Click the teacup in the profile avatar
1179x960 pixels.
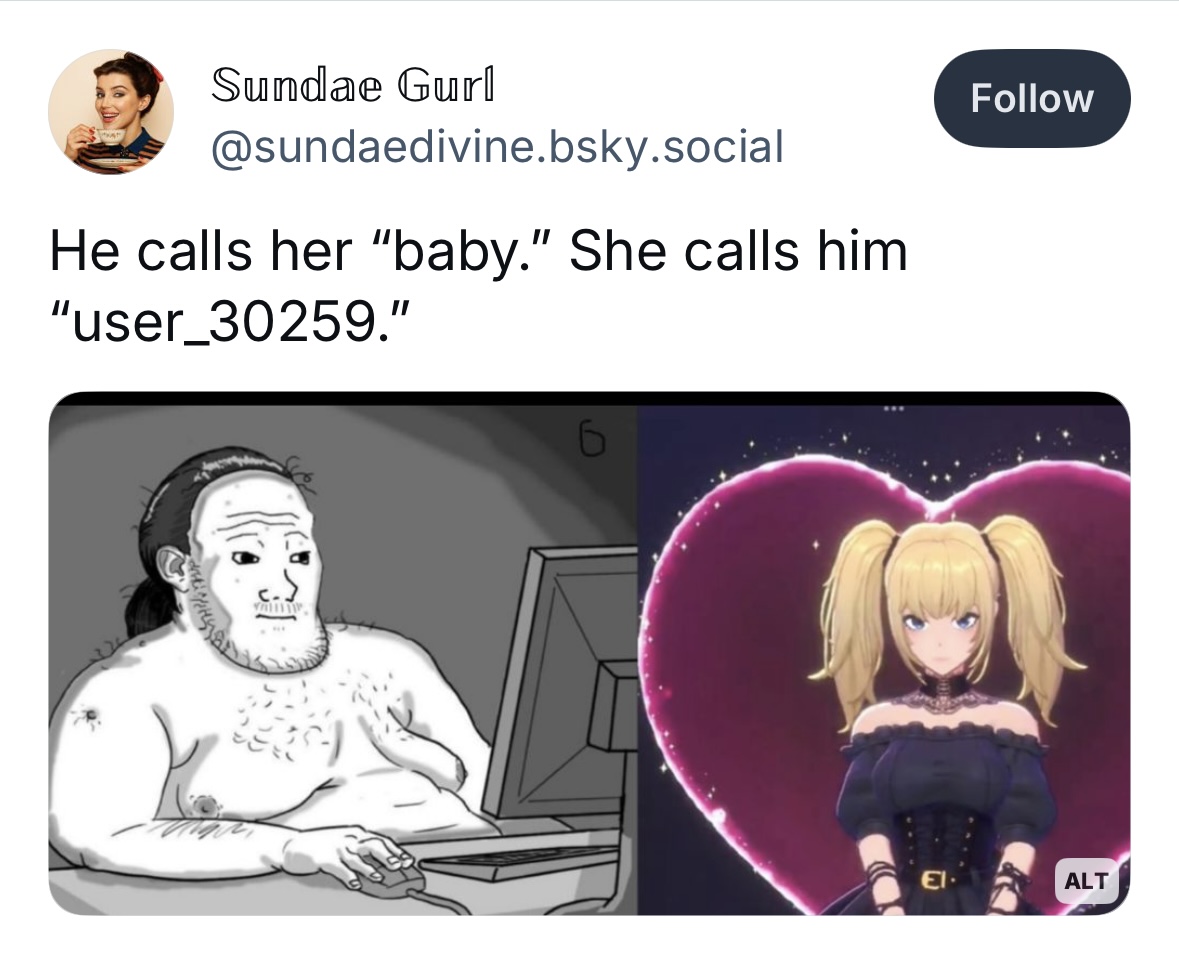point(110,135)
